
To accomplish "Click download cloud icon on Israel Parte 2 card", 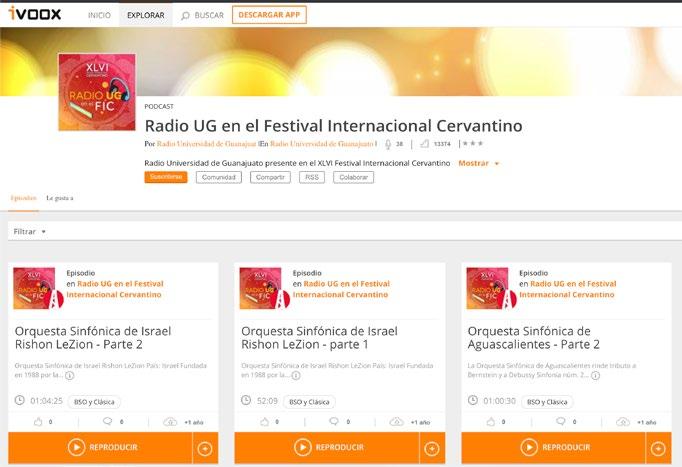I will click(170, 422).
